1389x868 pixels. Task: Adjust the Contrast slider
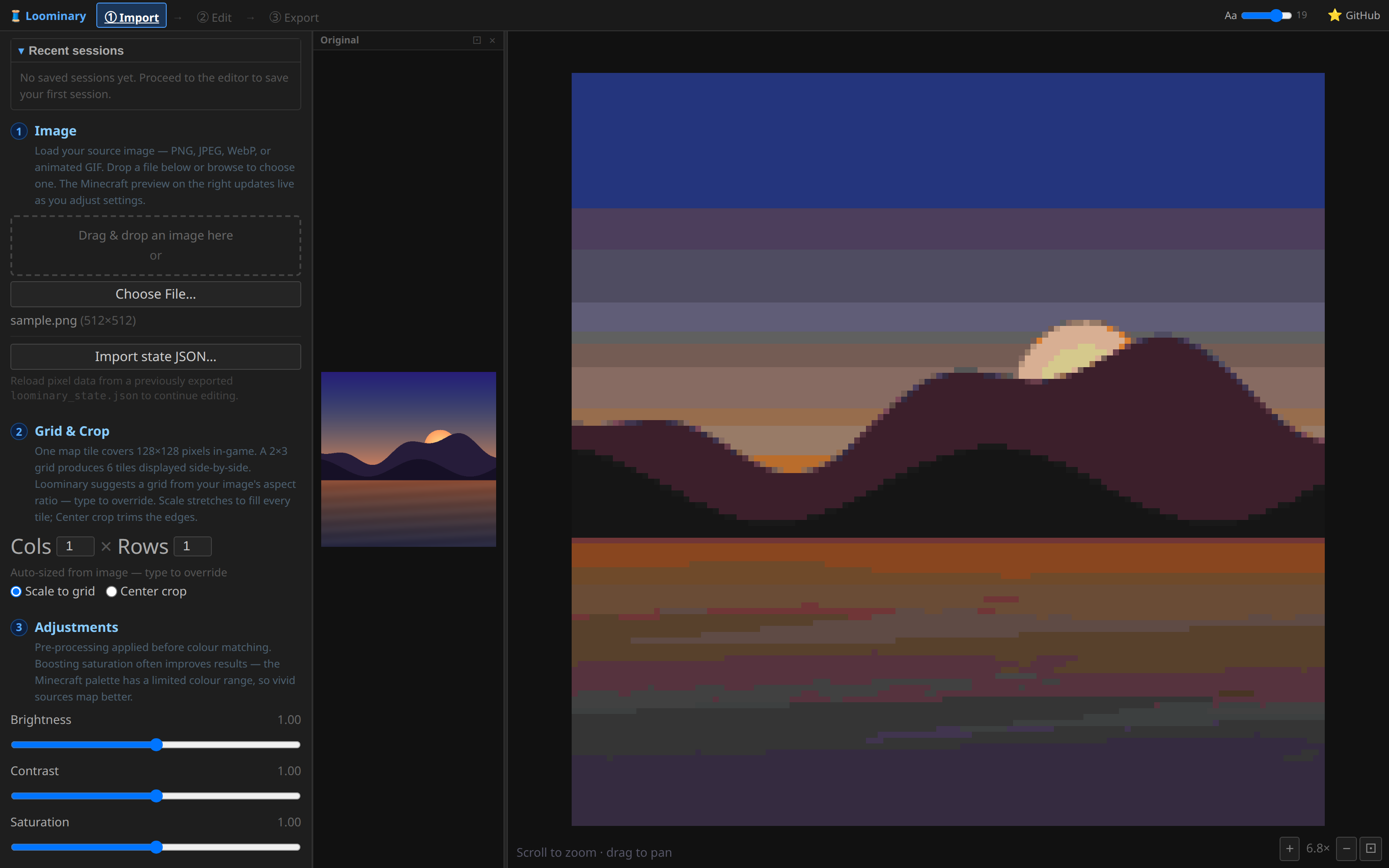click(x=155, y=796)
